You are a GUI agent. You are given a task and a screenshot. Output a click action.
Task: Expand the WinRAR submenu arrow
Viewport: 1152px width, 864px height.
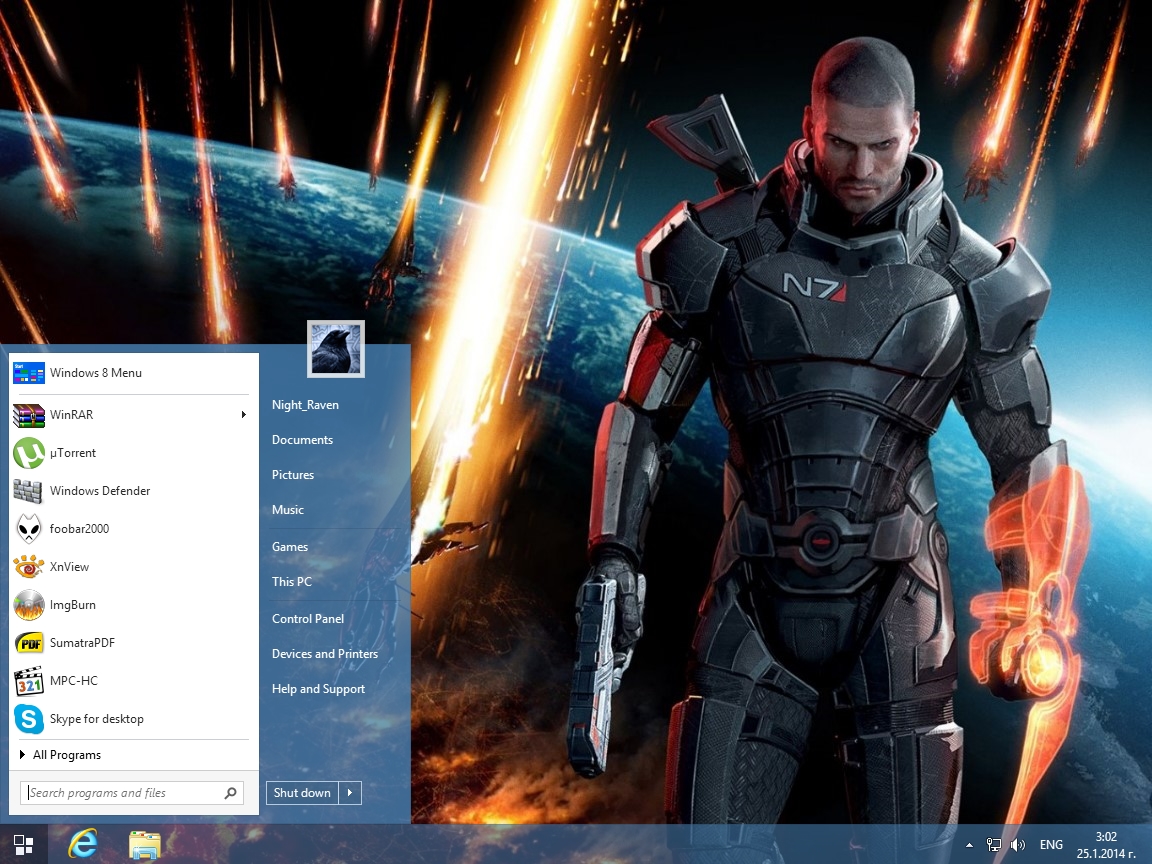click(243, 415)
